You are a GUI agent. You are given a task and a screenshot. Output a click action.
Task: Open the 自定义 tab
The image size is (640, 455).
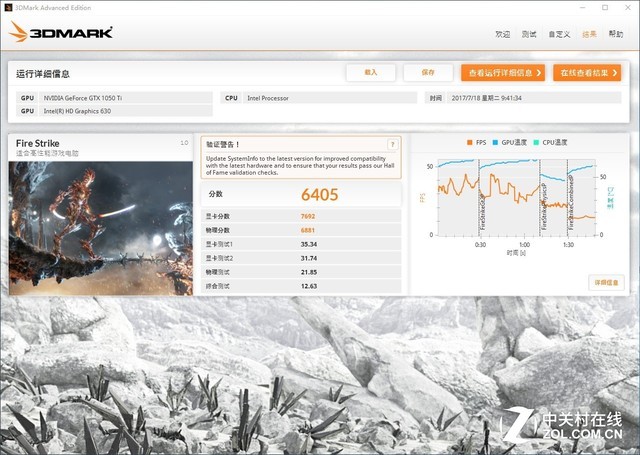[559, 34]
